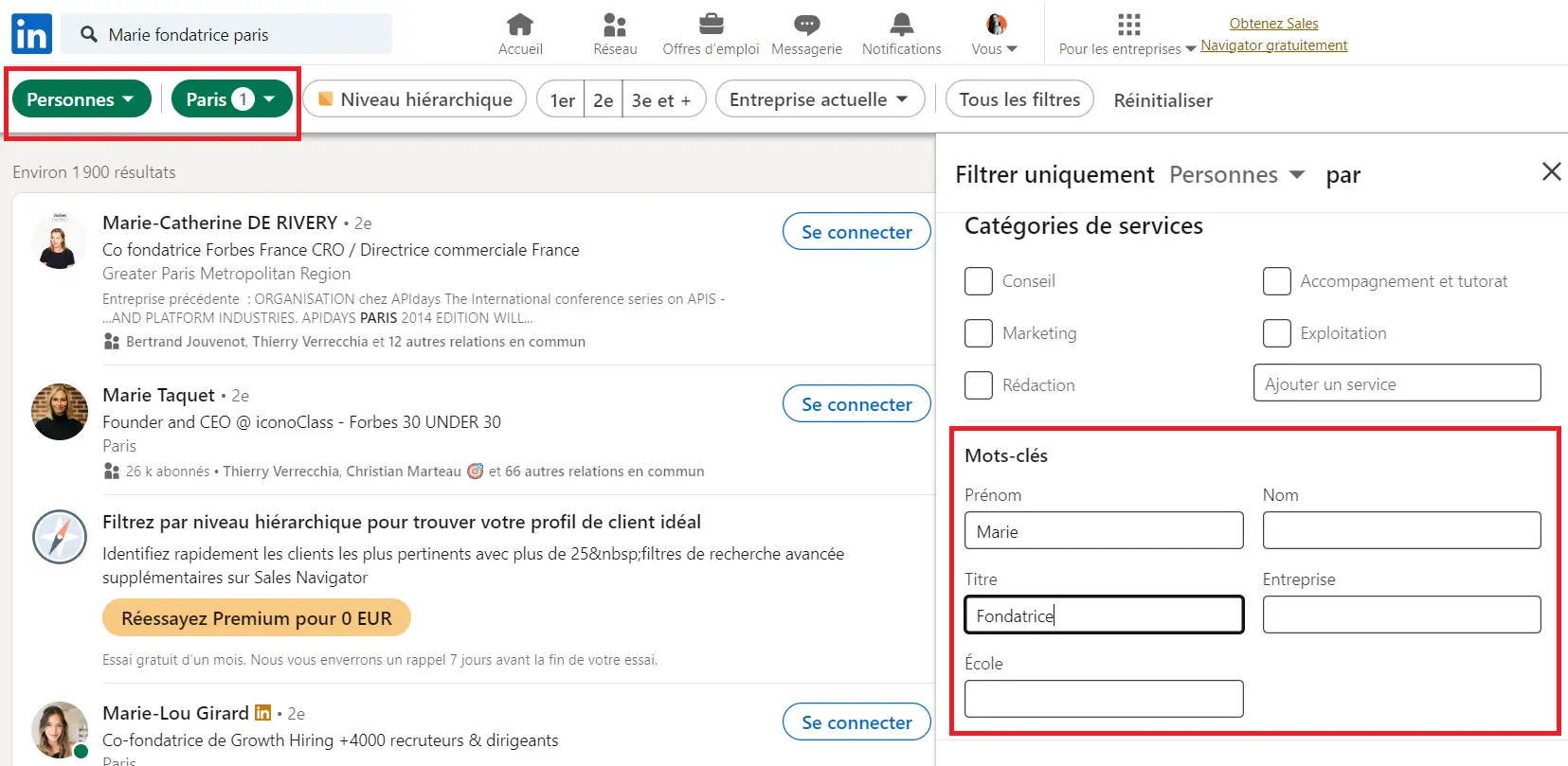Check the Conseil service category

979,281
